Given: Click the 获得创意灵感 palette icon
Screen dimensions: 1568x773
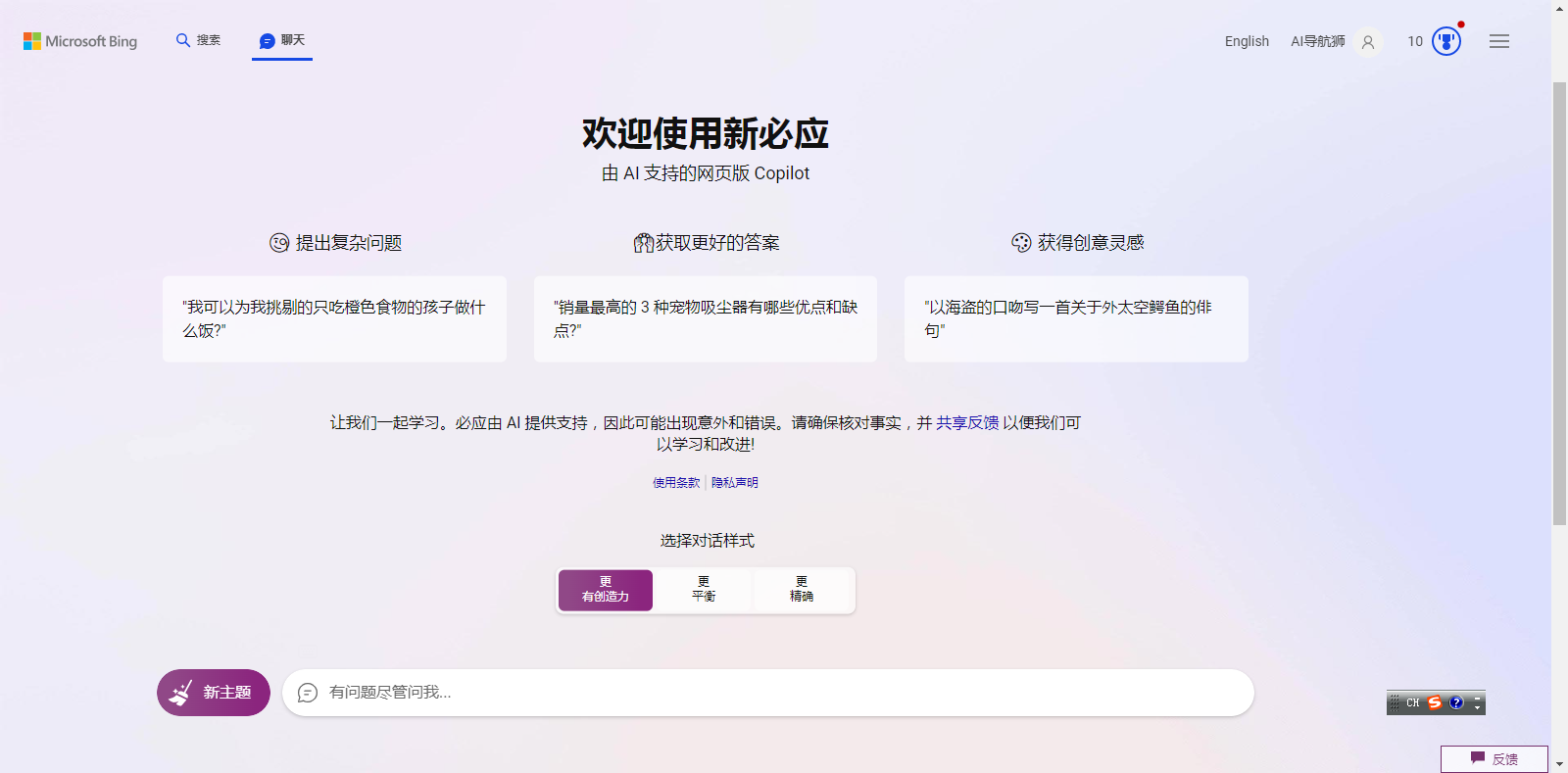Looking at the screenshot, I should click(x=1021, y=243).
